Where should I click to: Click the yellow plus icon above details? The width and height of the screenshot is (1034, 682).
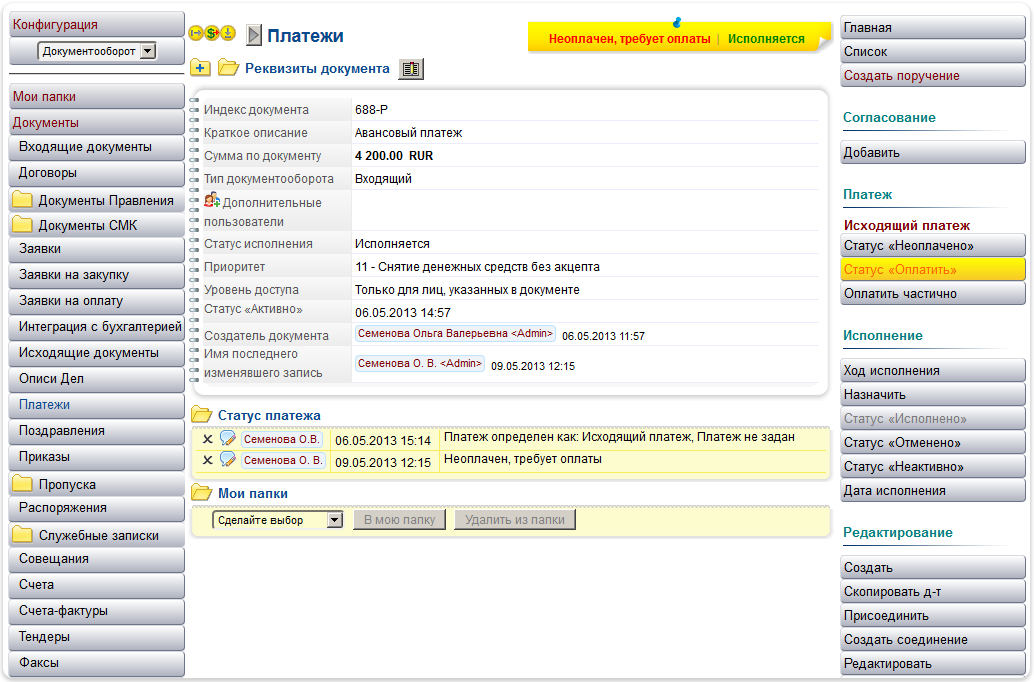pos(200,69)
